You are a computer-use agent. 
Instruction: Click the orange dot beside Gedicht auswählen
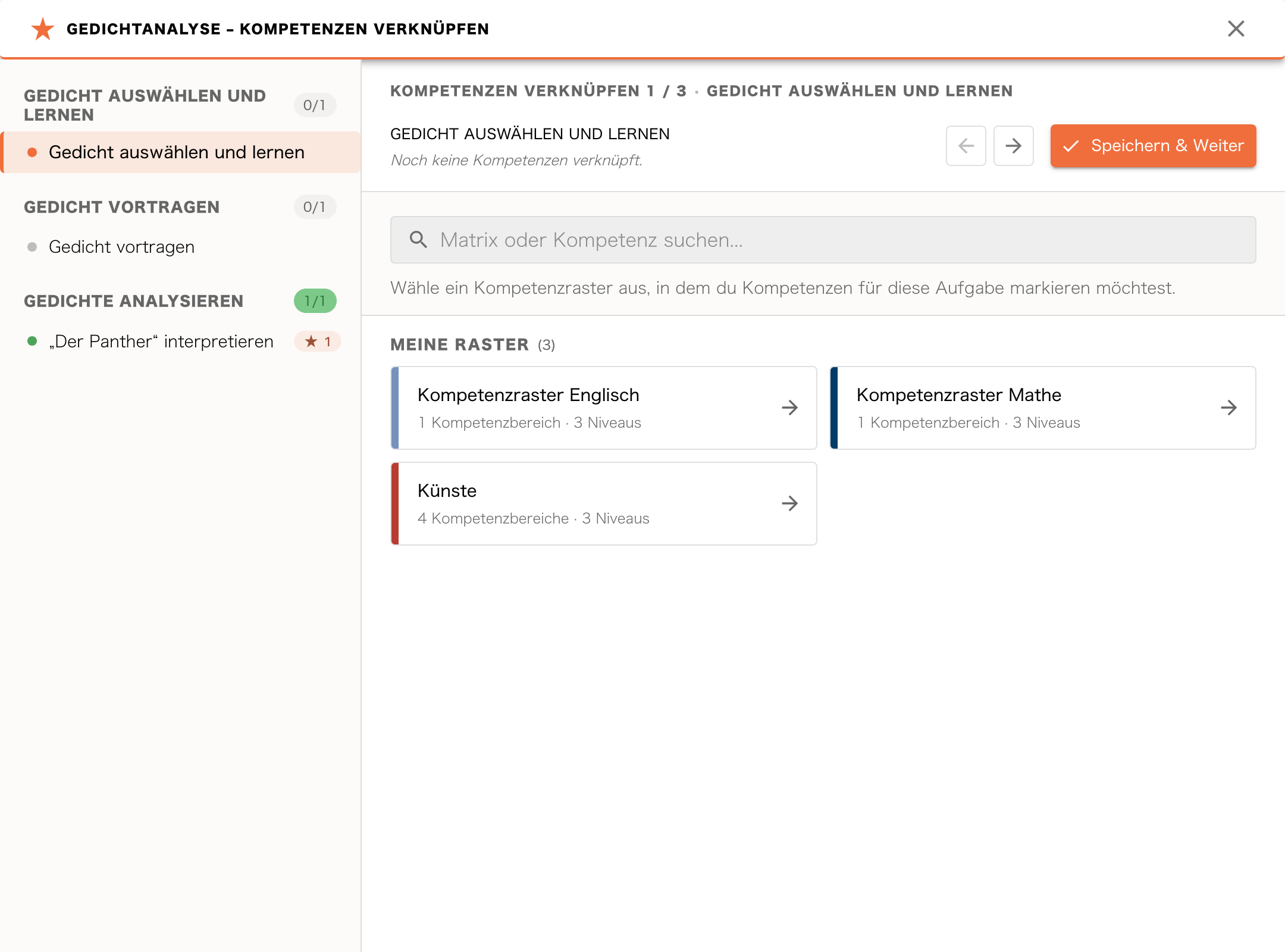click(32, 152)
